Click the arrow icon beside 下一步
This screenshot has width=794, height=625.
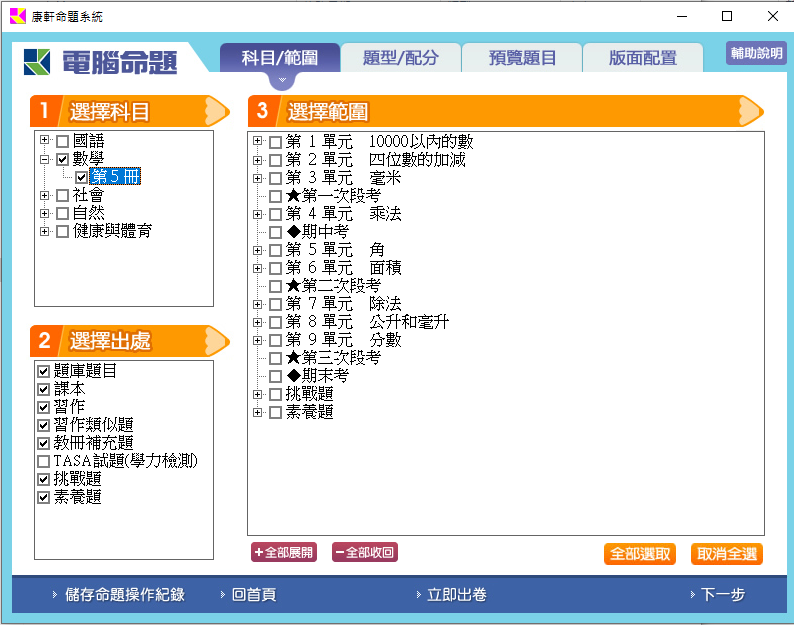pos(691,595)
